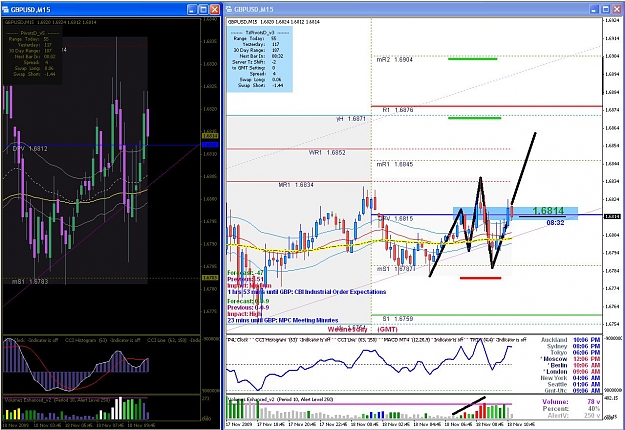625x430 pixels.
Task: Click the Moscow 12:06 PM clock row
Action: (x=570, y=359)
